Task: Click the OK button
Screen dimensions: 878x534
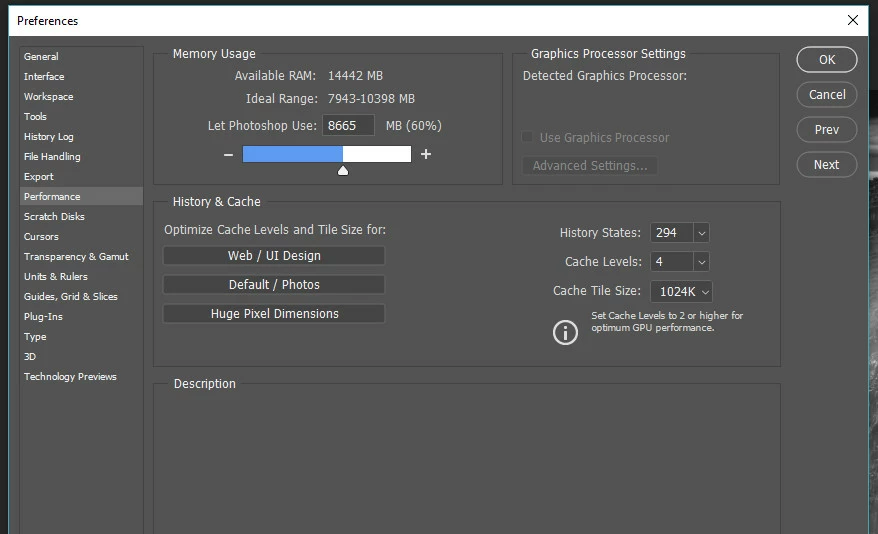Action: pos(826,59)
